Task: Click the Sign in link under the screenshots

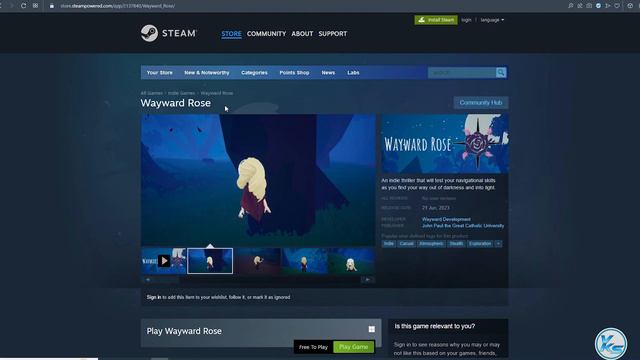Action: [x=154, y=297]
